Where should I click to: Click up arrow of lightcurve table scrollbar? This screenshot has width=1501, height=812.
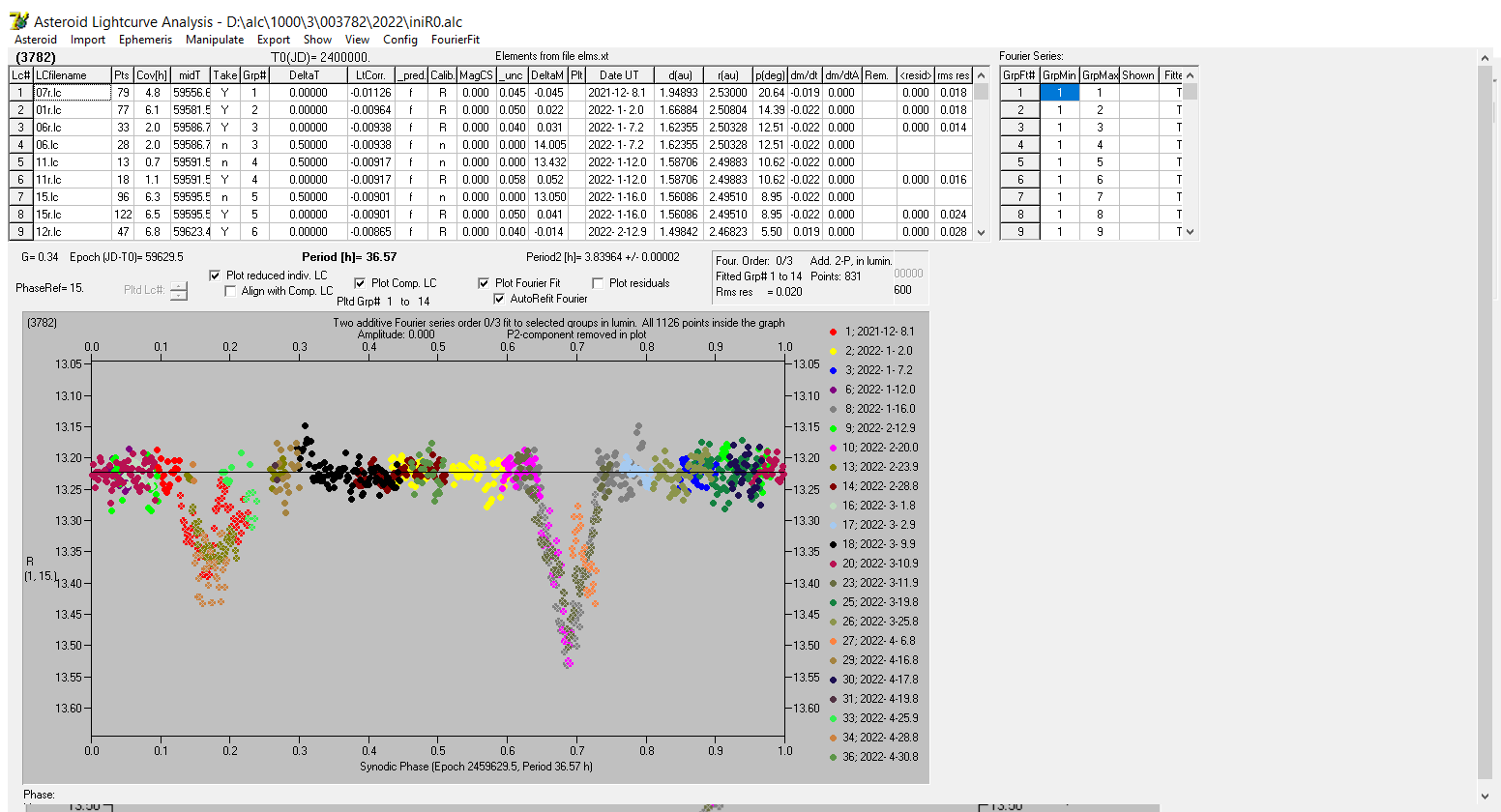click(982, 75)
